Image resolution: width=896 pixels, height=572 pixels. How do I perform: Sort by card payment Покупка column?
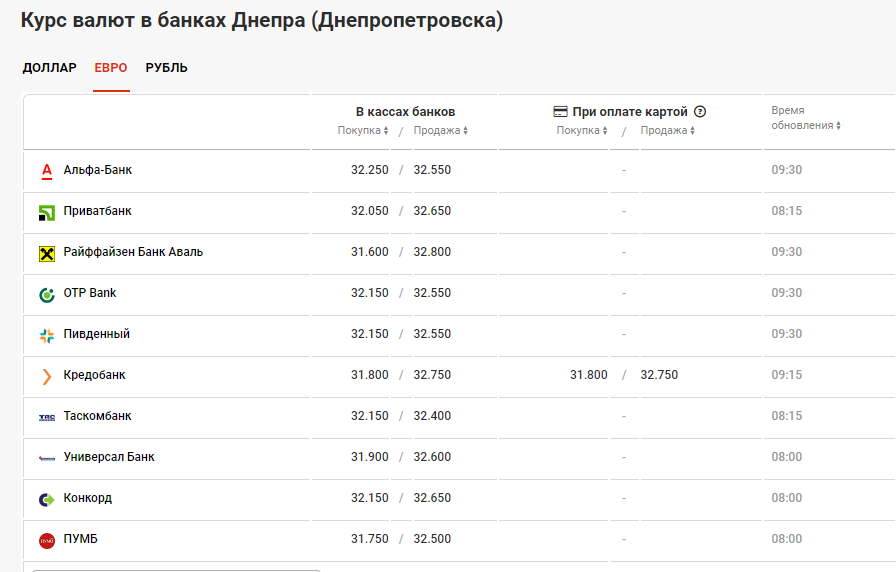582,130
